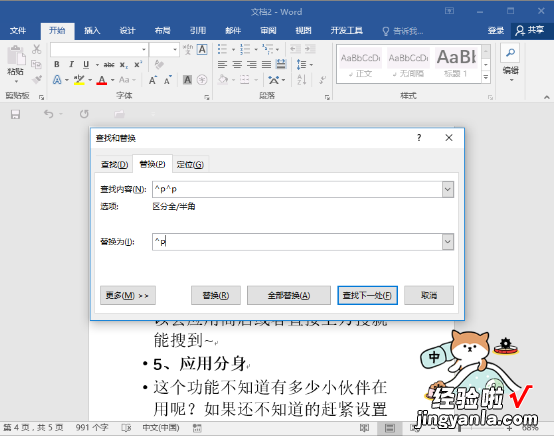The height and width of the screenshot is (436, 554).
Task: Apply the red font color
Action: point(102,80)
